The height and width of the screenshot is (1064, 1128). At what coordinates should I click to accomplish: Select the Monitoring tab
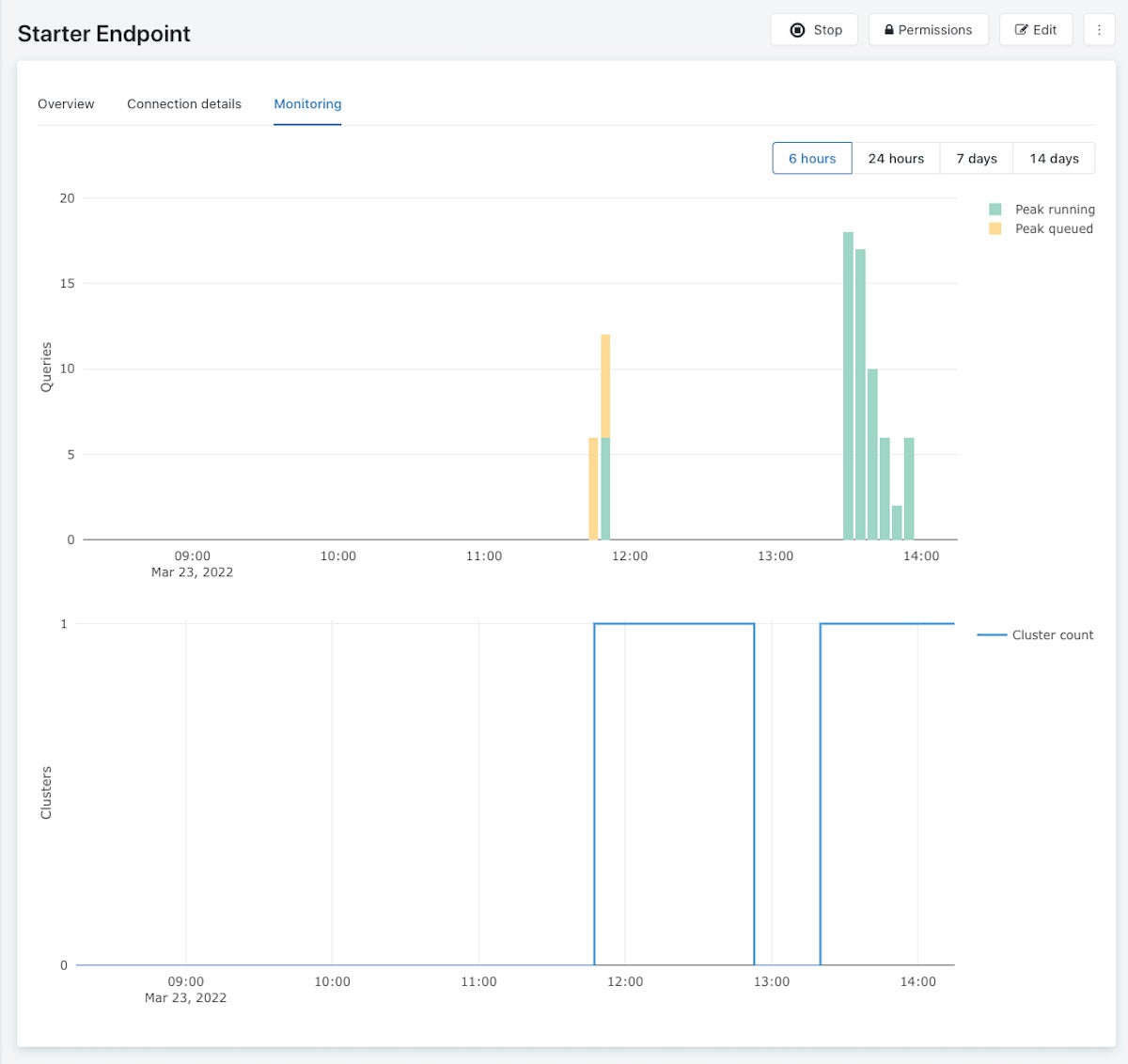pyautogui.click(x=307, y=104)
